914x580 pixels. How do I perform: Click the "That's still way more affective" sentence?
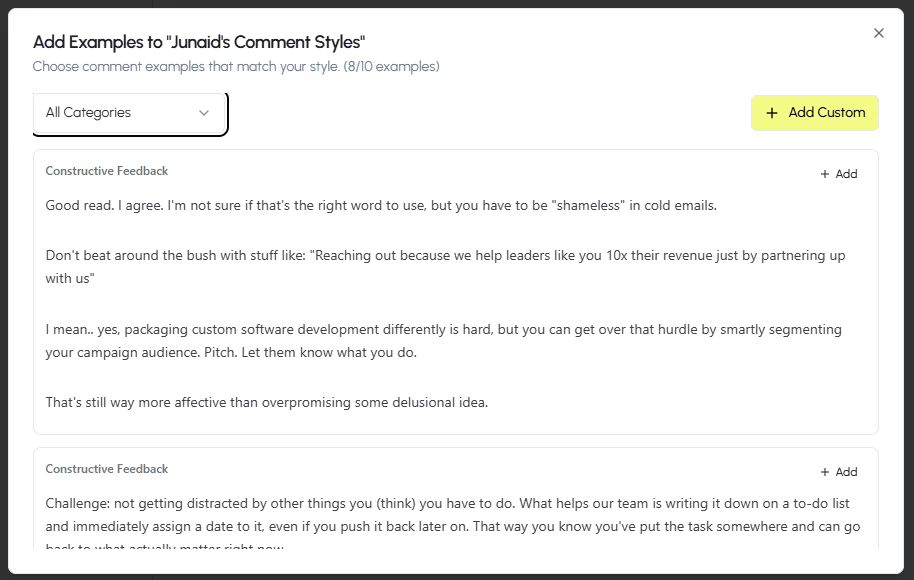tap(266, 403)
